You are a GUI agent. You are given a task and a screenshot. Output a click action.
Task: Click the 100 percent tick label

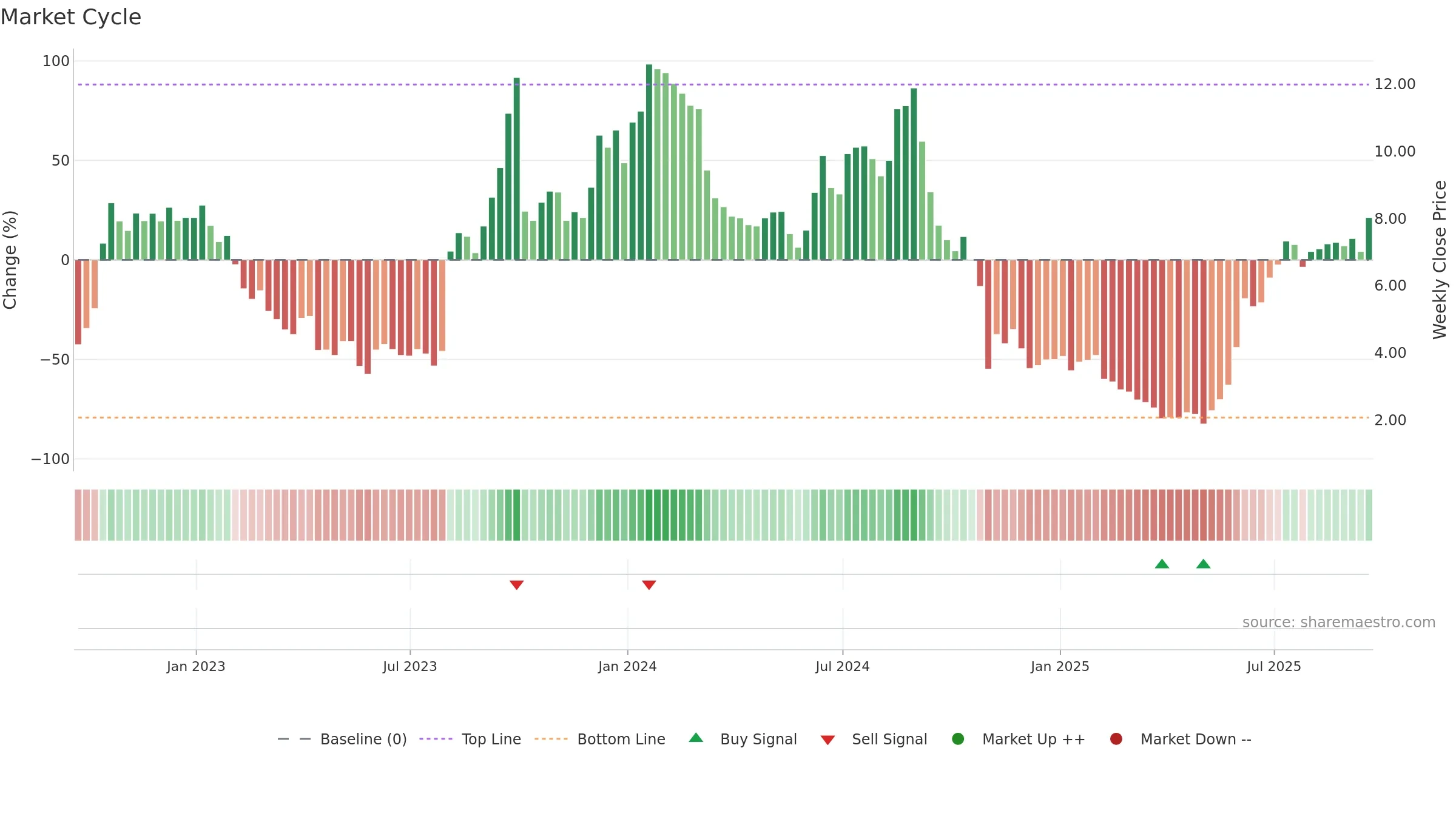56,61
